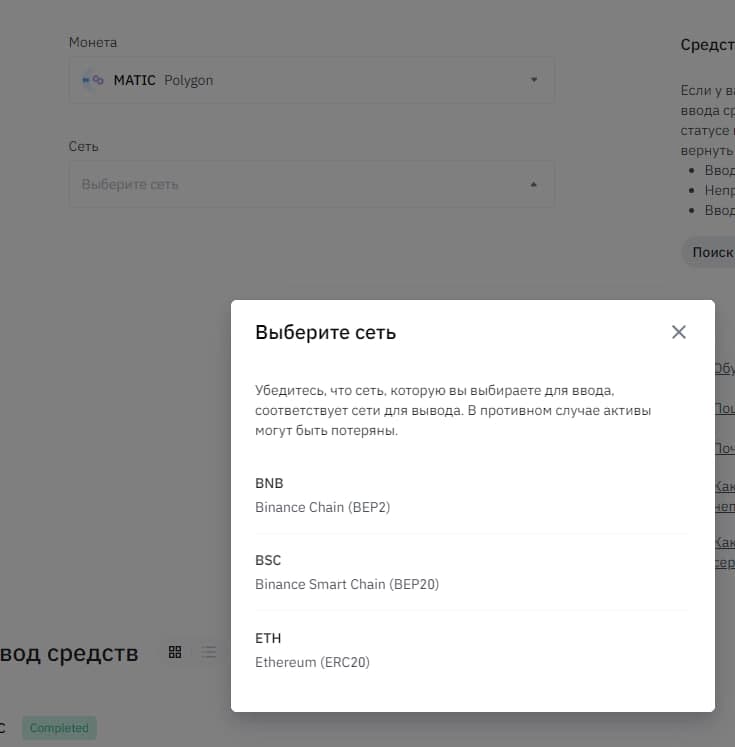This screenshot has width=735, height=747.
Task: Click the network mismatch warning paragraph
Action: (x=453, y=410)
